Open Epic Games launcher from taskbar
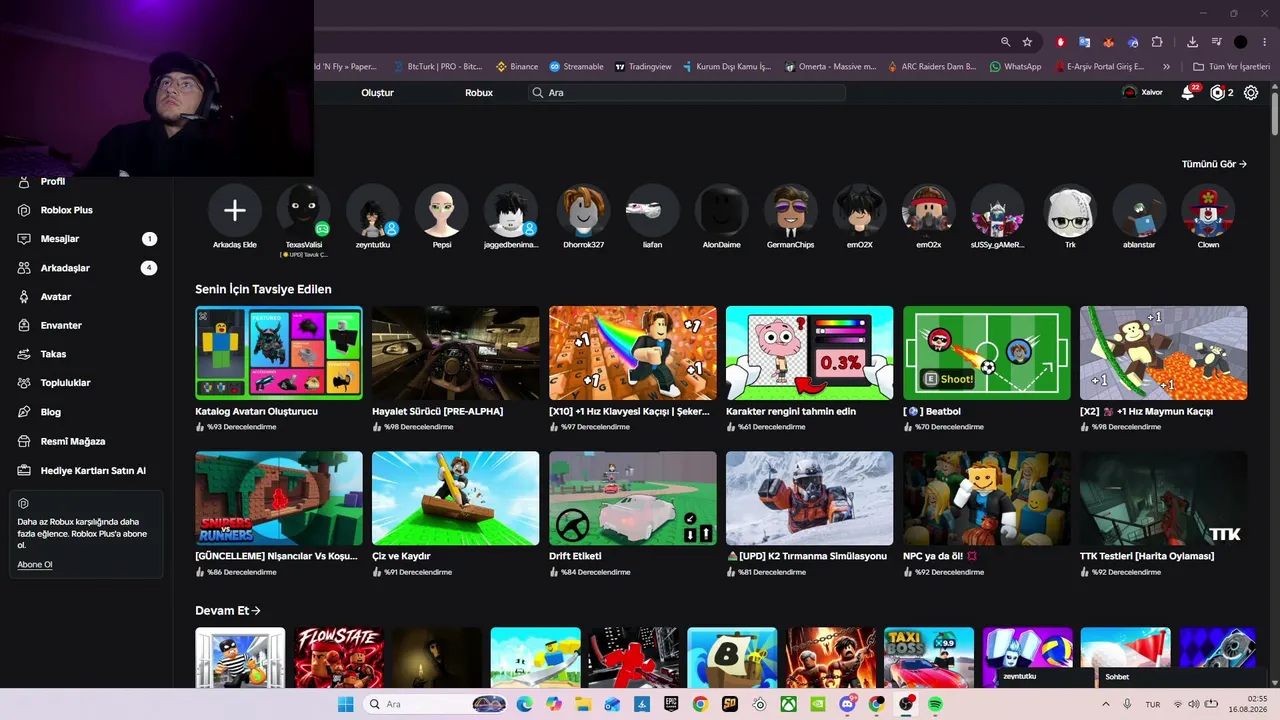1280x720 pixels. click(671, 704)
